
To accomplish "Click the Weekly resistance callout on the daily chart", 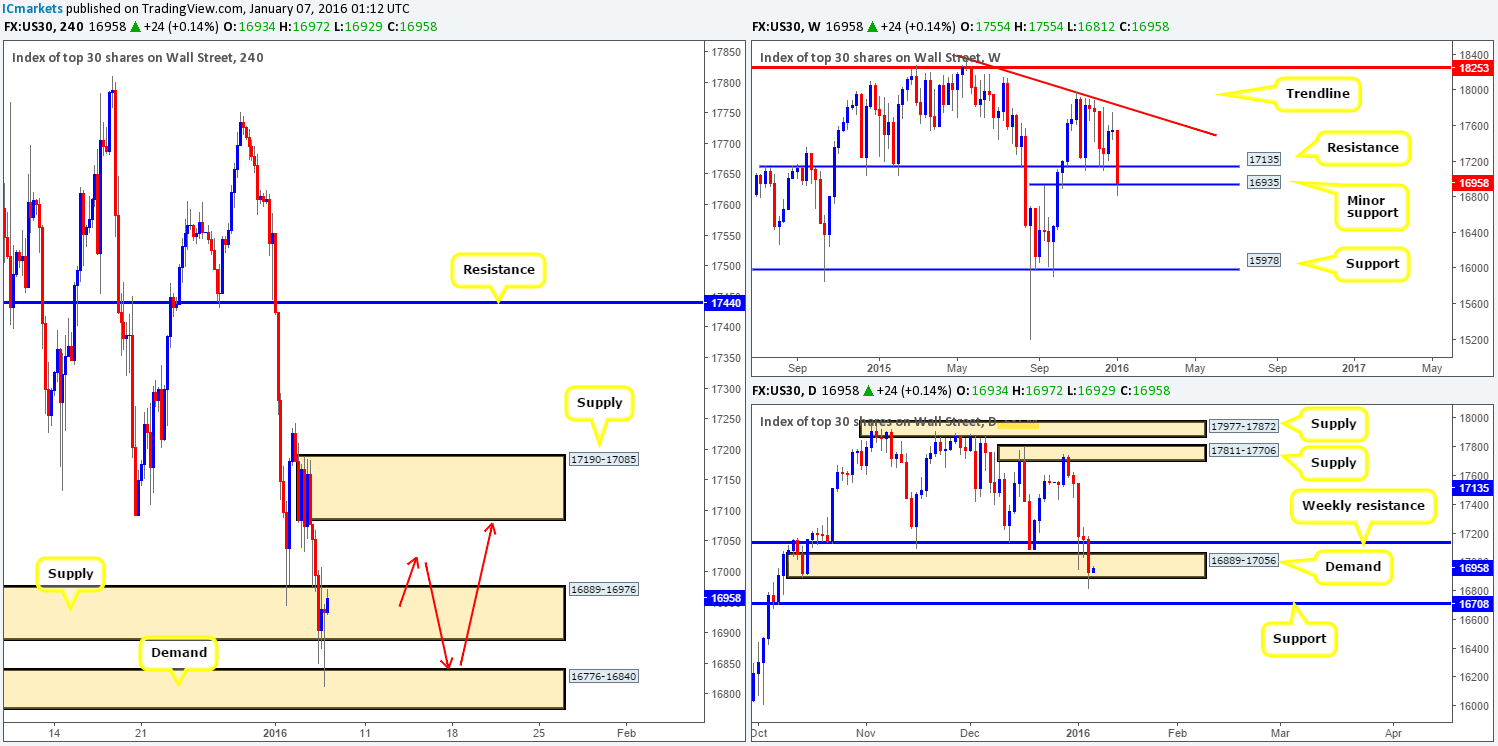I will [x=1363, y=506].
